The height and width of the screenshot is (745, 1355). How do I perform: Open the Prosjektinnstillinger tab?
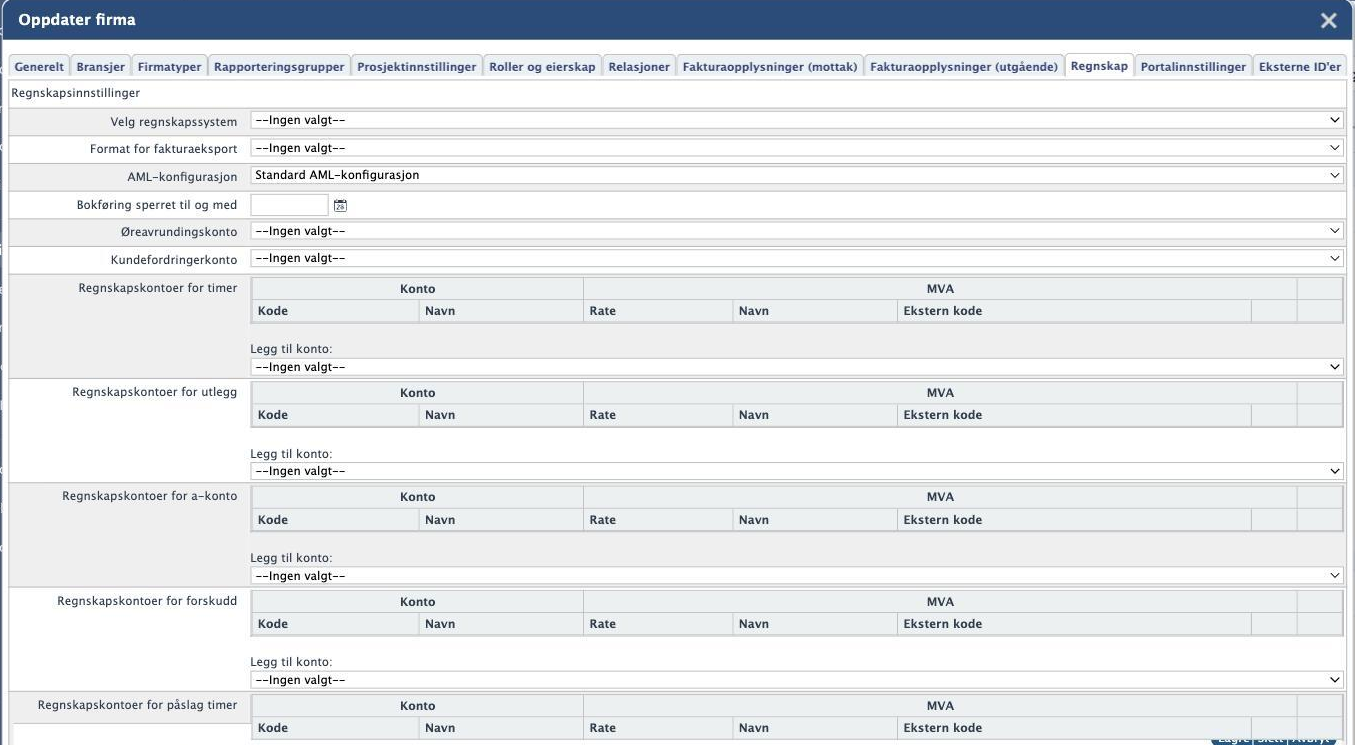click(417, 66)
